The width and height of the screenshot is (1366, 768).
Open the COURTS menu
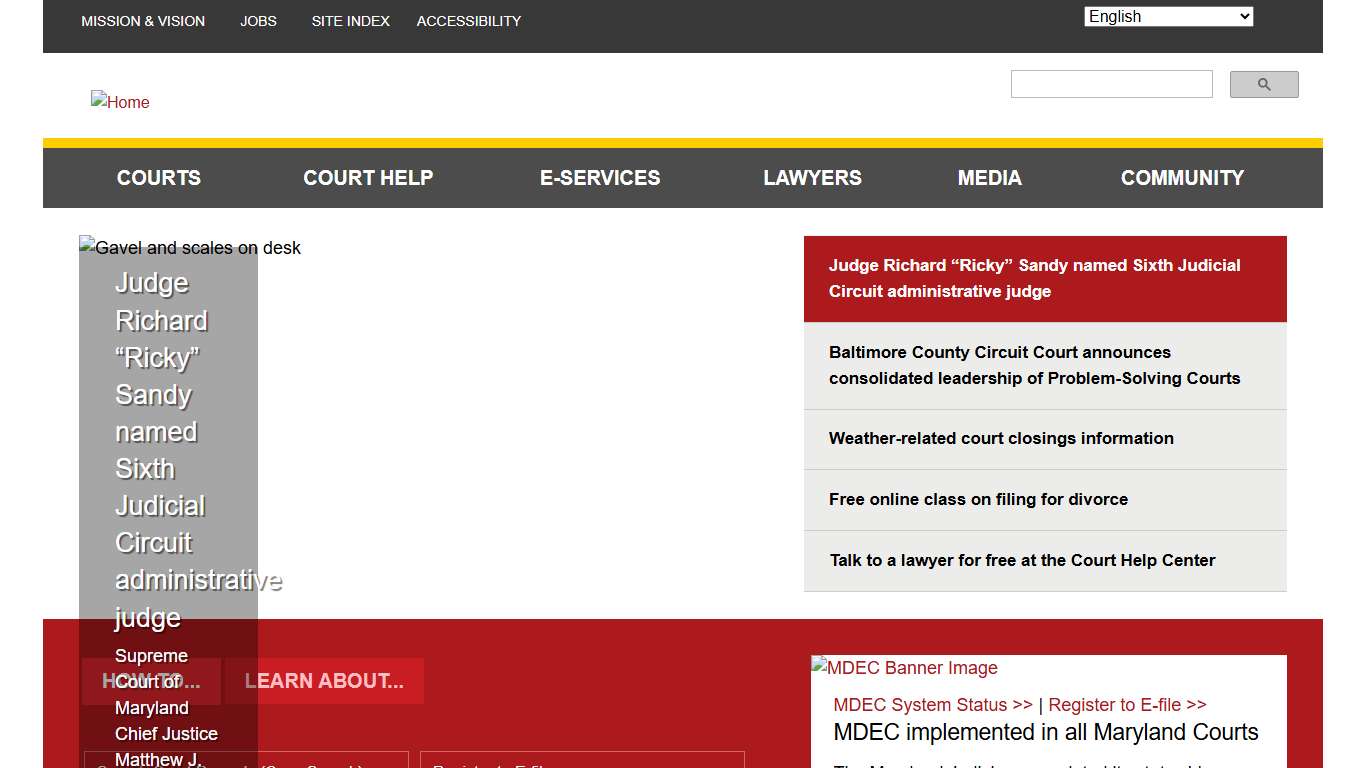click(x=158, y=177)
